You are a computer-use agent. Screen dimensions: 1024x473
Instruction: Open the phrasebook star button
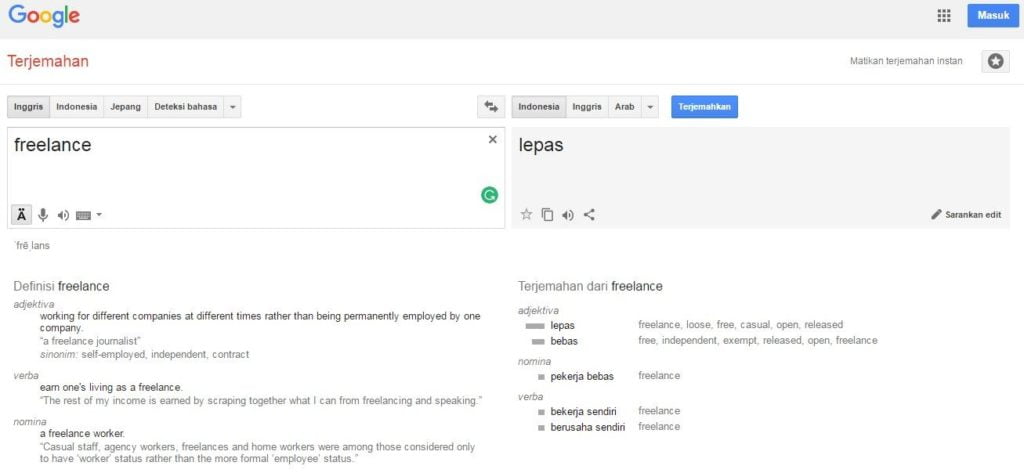(995, 61)
